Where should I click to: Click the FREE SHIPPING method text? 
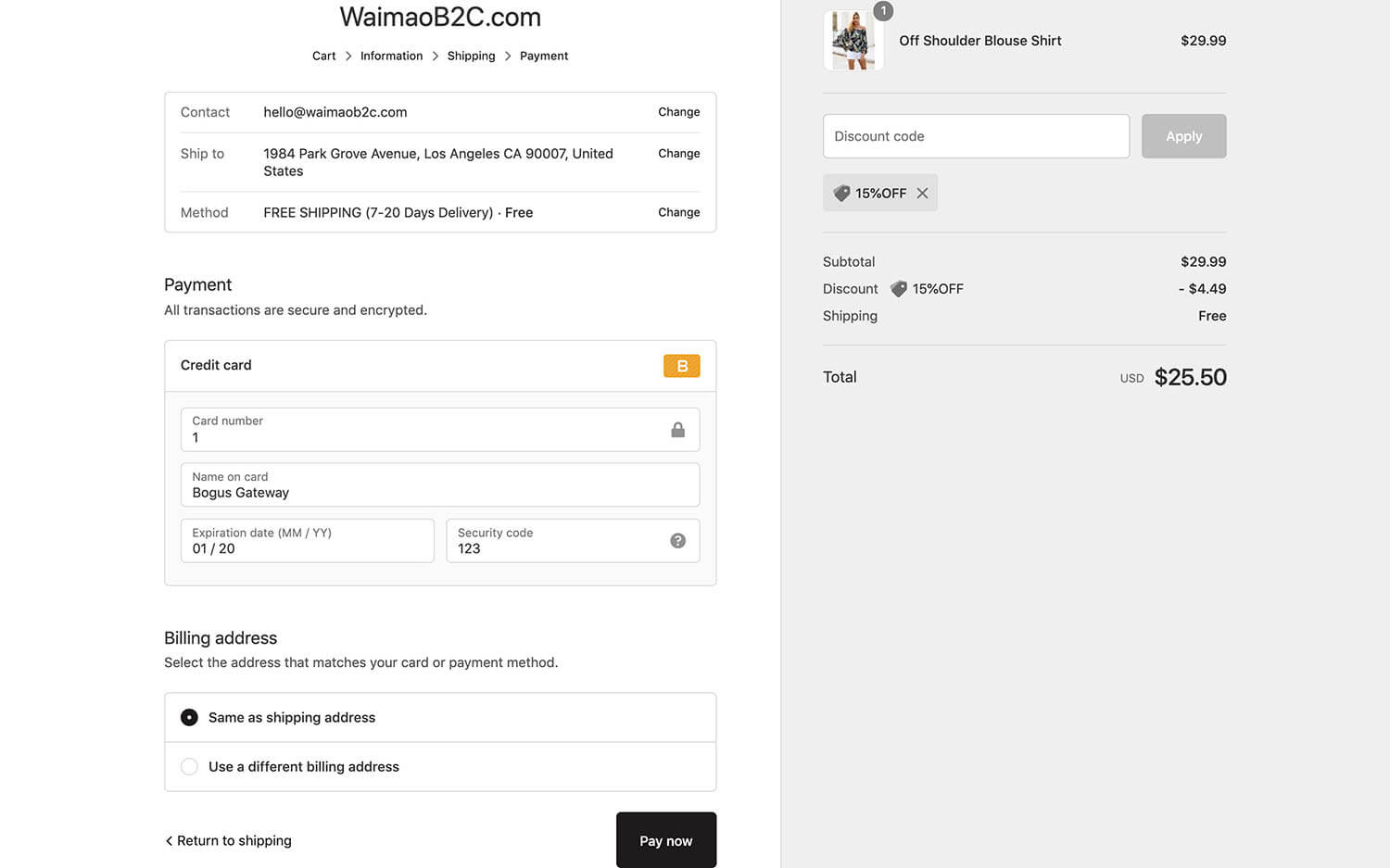click(x=398, y=212)
